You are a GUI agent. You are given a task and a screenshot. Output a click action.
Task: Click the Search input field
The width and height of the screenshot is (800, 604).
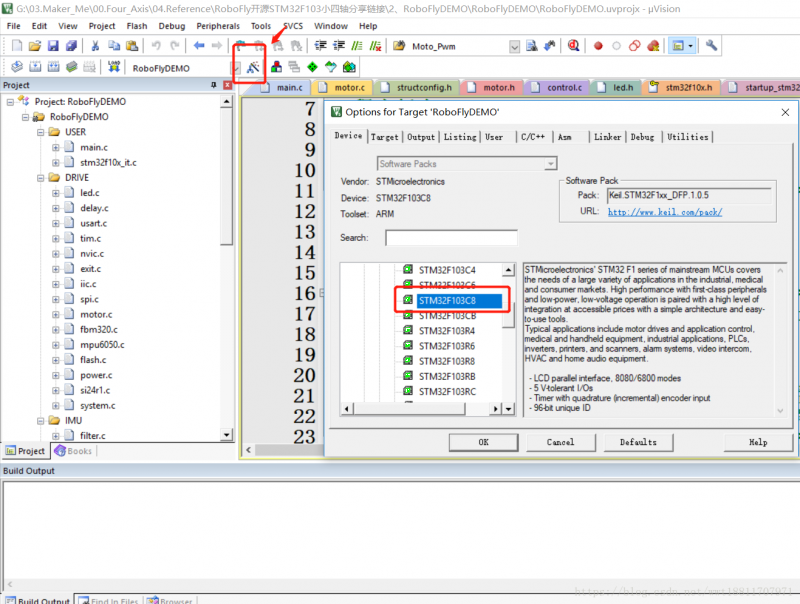pyautogui.click(x=451, y=238)
